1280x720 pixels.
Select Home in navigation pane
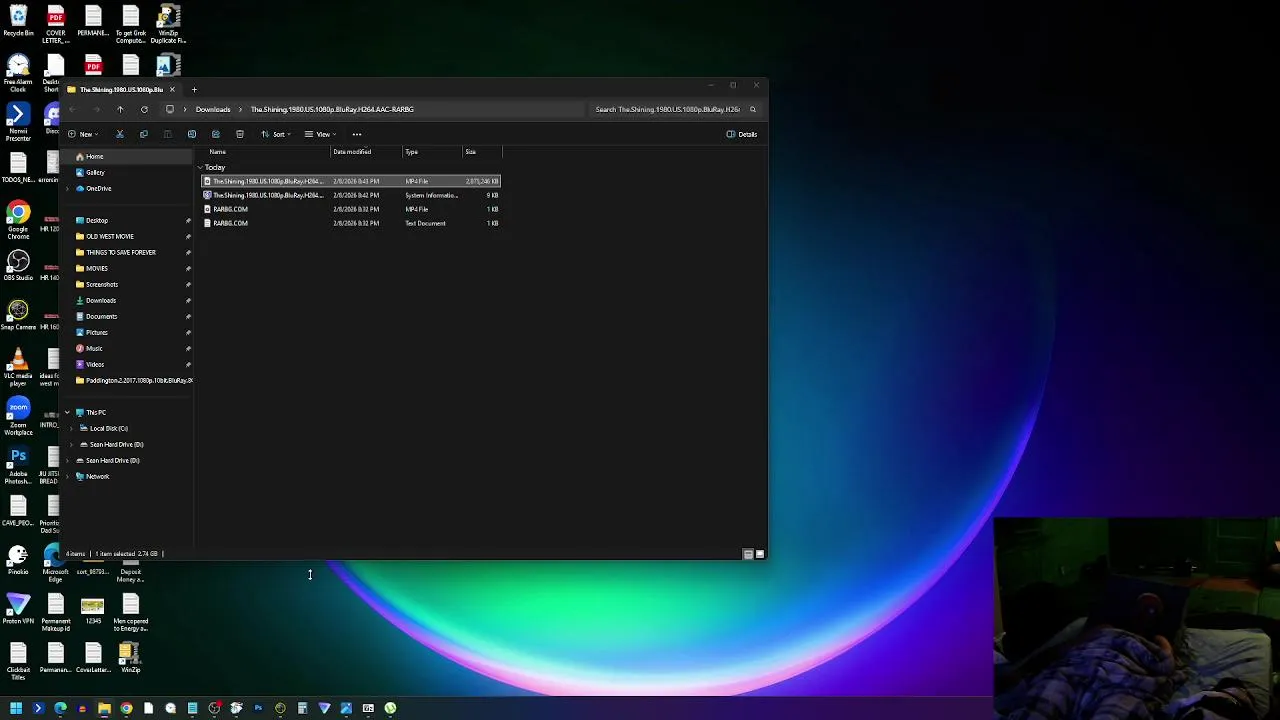pyautogui.click(x=128, y=157)
